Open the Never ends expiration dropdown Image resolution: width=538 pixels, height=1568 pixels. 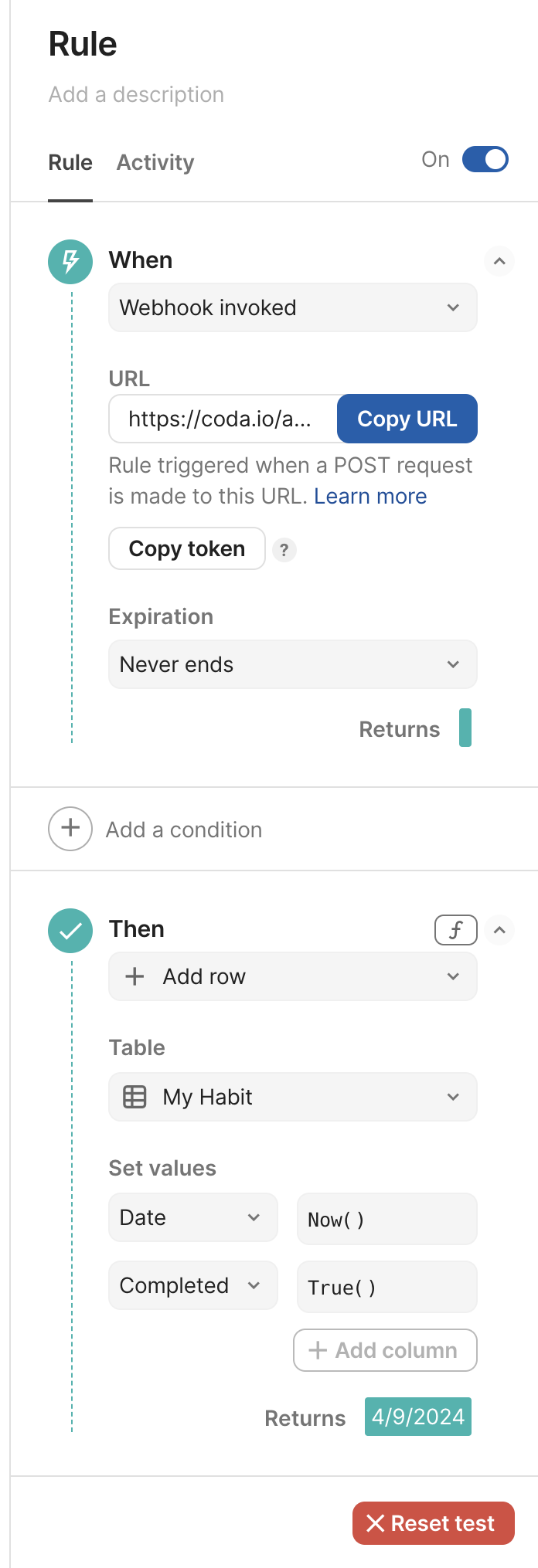pos(292,664)
